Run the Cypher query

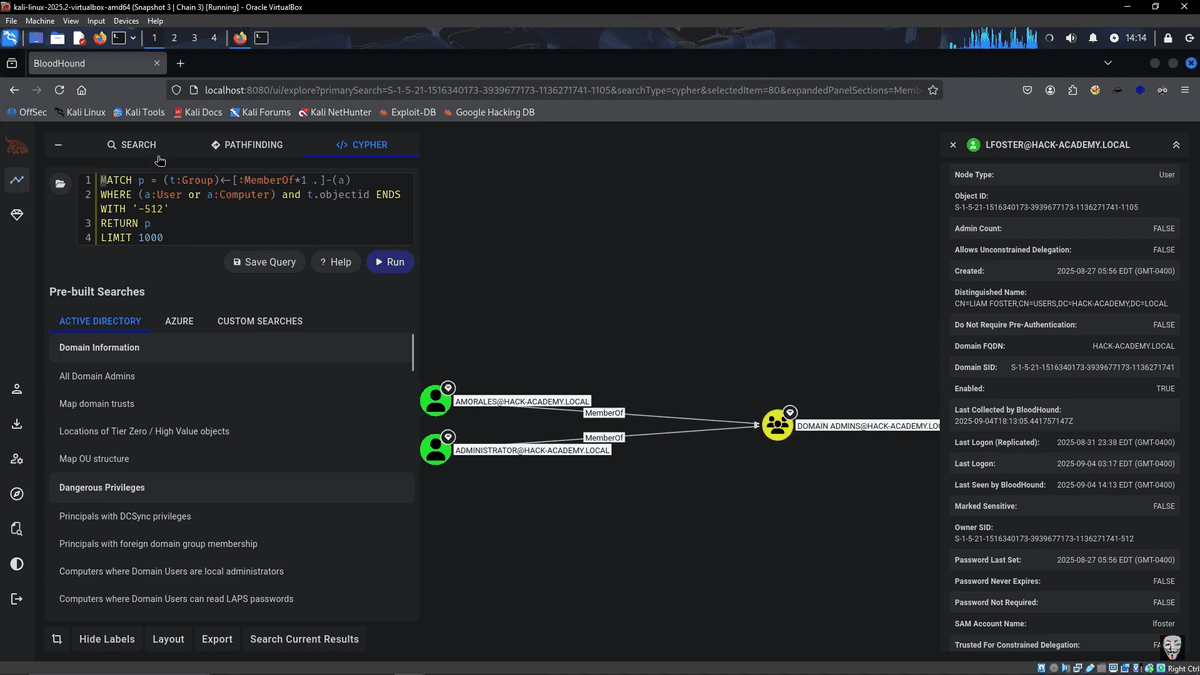tap(389, 262)
